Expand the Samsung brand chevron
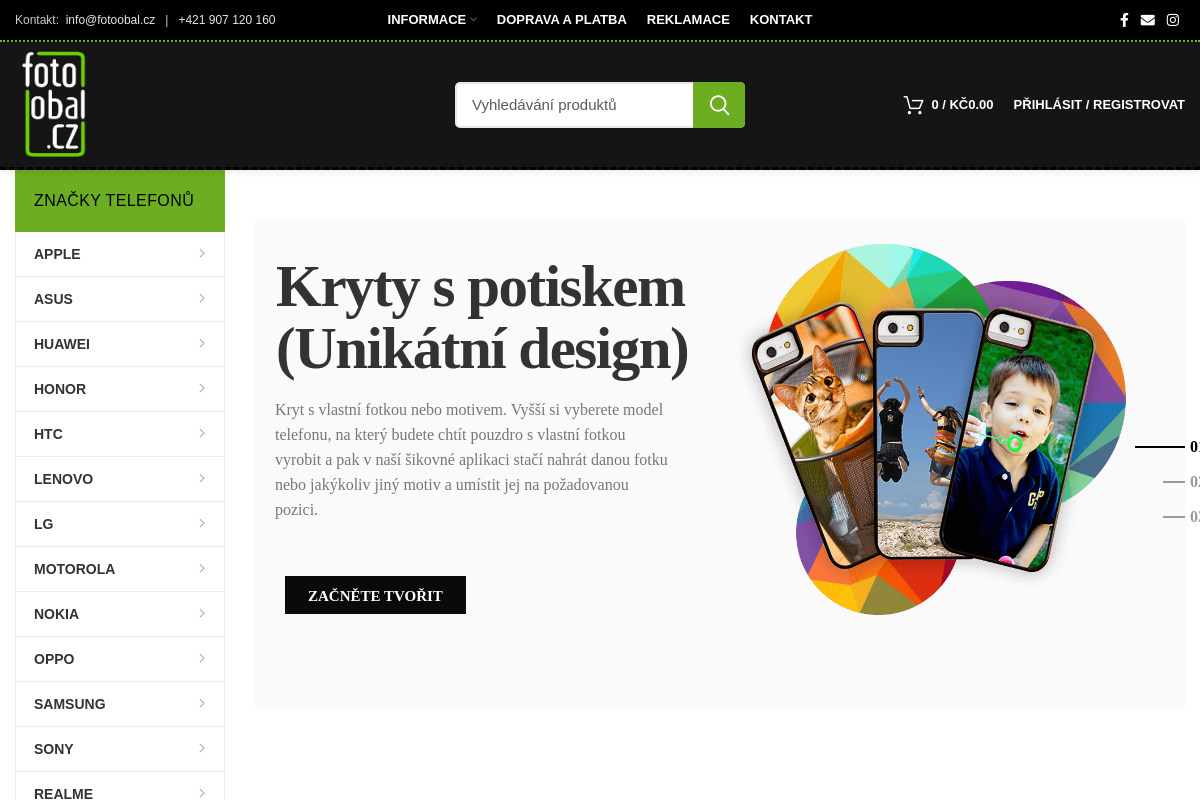Viewport: 1200px width, 800px height. [202, 704]
